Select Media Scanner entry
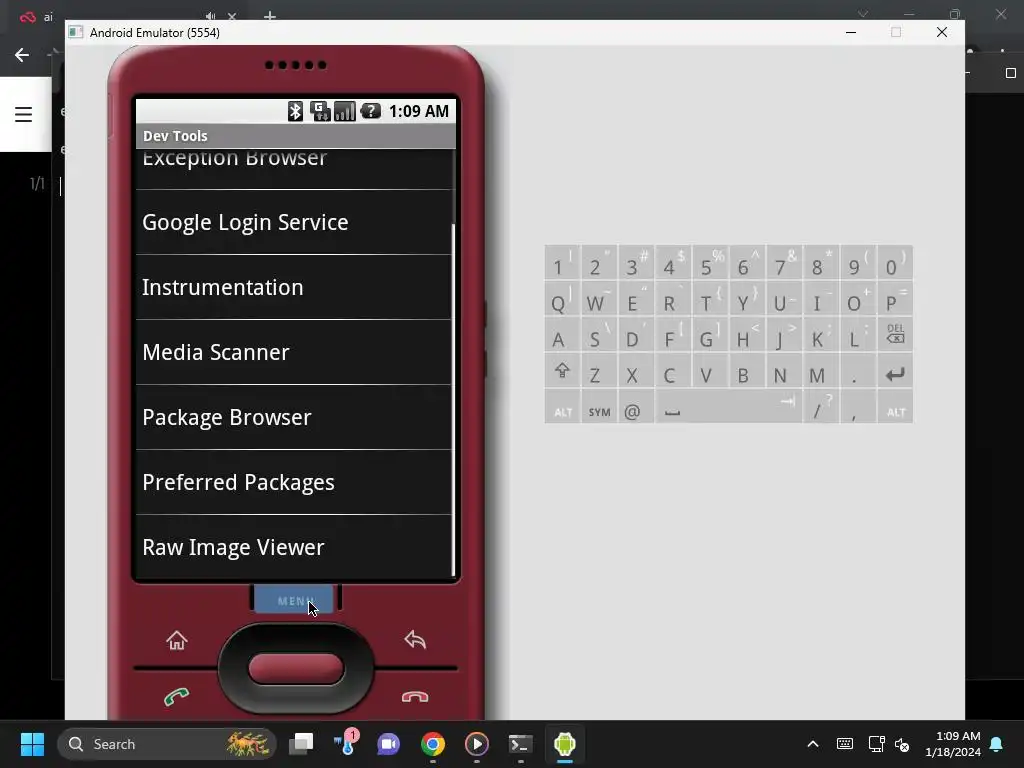The height and width of the screenshot is (768, 1024). pyautogui.click(x=293, y=352)
